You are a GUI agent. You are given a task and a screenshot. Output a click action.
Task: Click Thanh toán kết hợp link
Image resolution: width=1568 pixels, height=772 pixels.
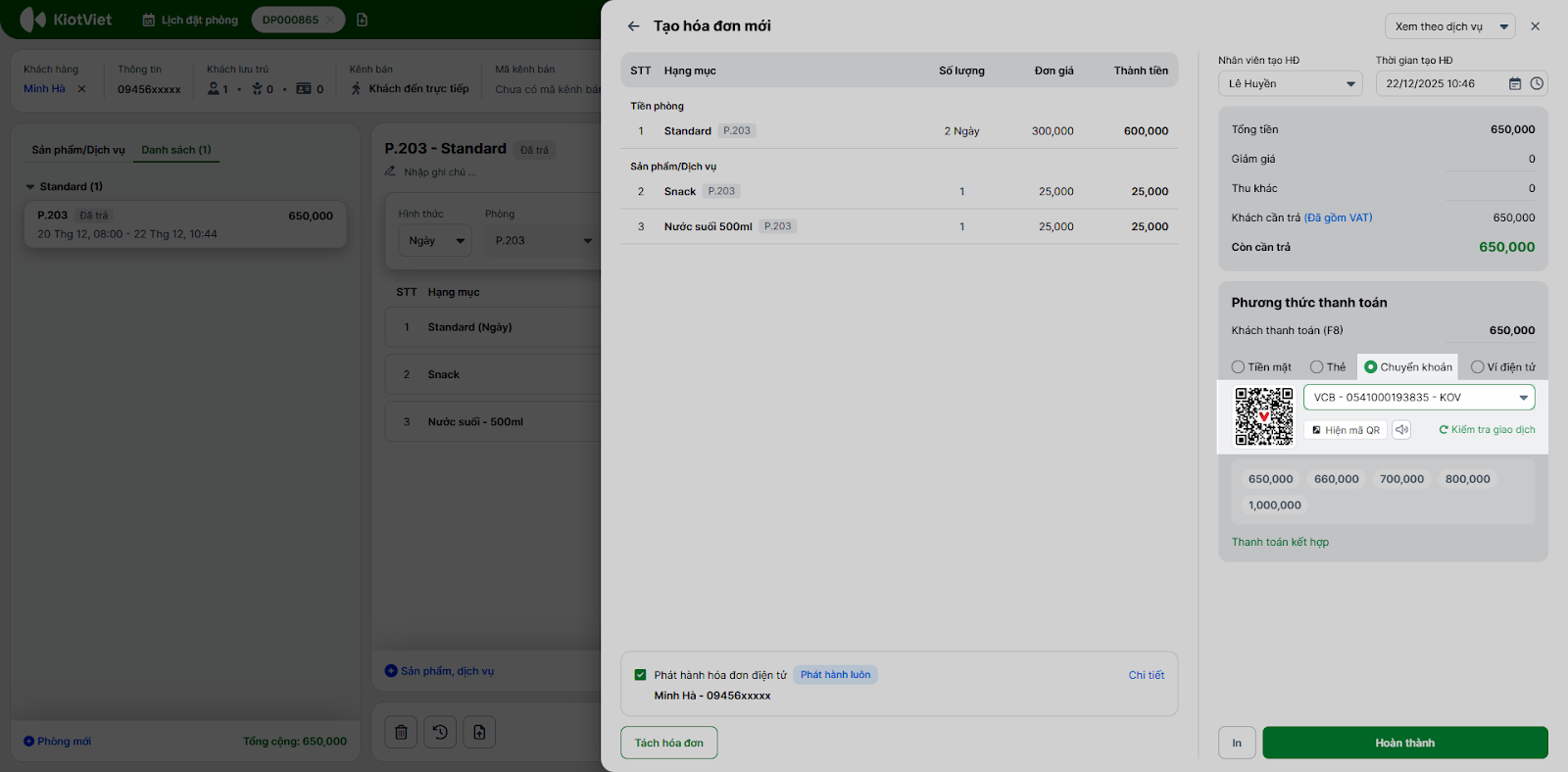(x=1280, y=542)
